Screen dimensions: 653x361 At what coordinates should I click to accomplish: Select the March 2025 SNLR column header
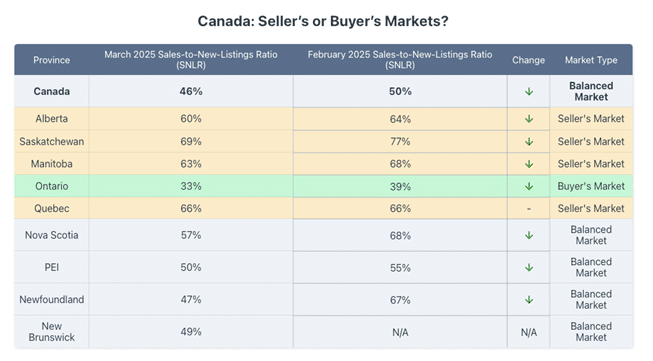click(191, 60)
